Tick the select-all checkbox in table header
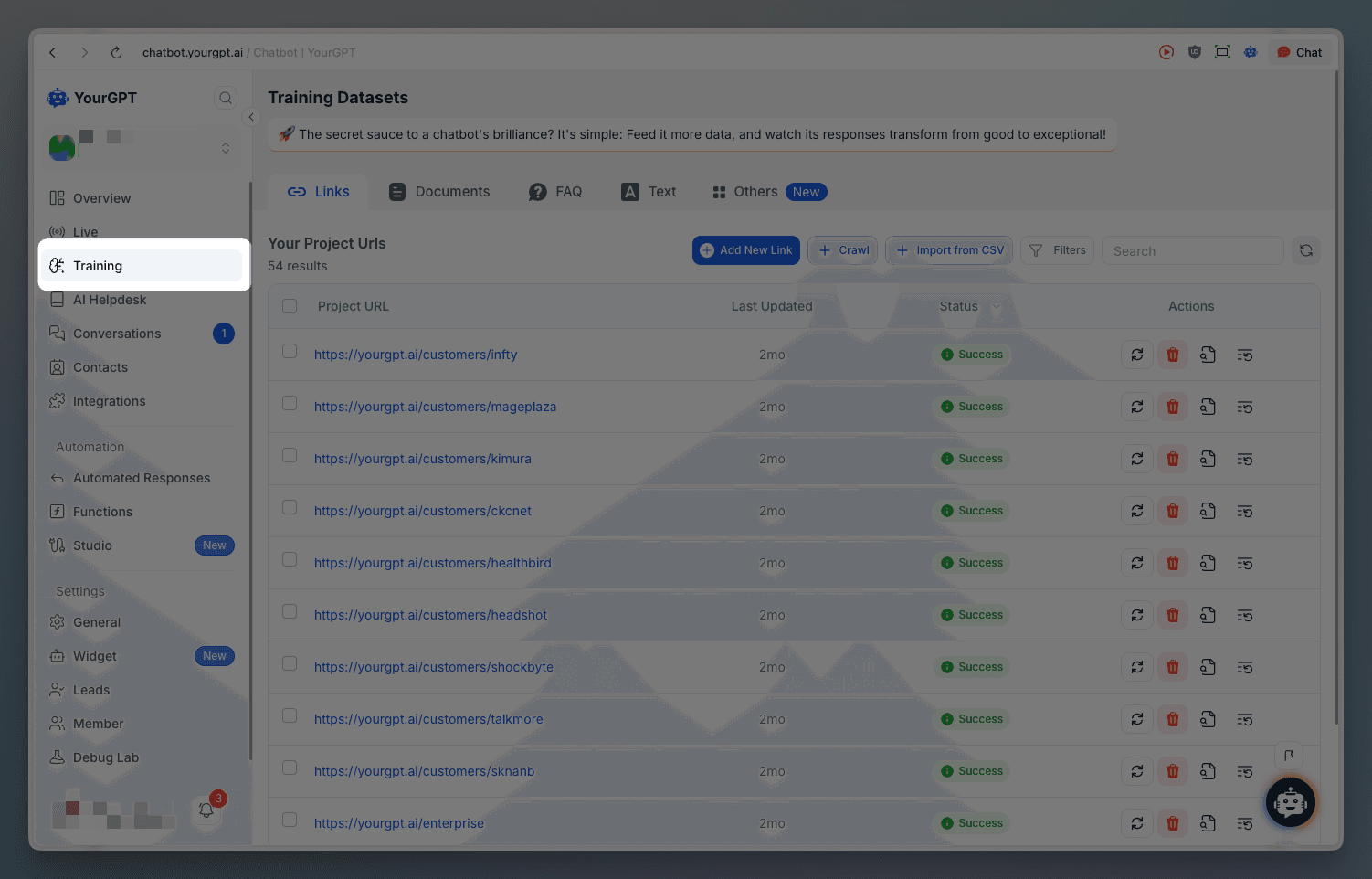The width and height of the screenshot is (1372, 879). pyautogui.click(x=290, y=306)
